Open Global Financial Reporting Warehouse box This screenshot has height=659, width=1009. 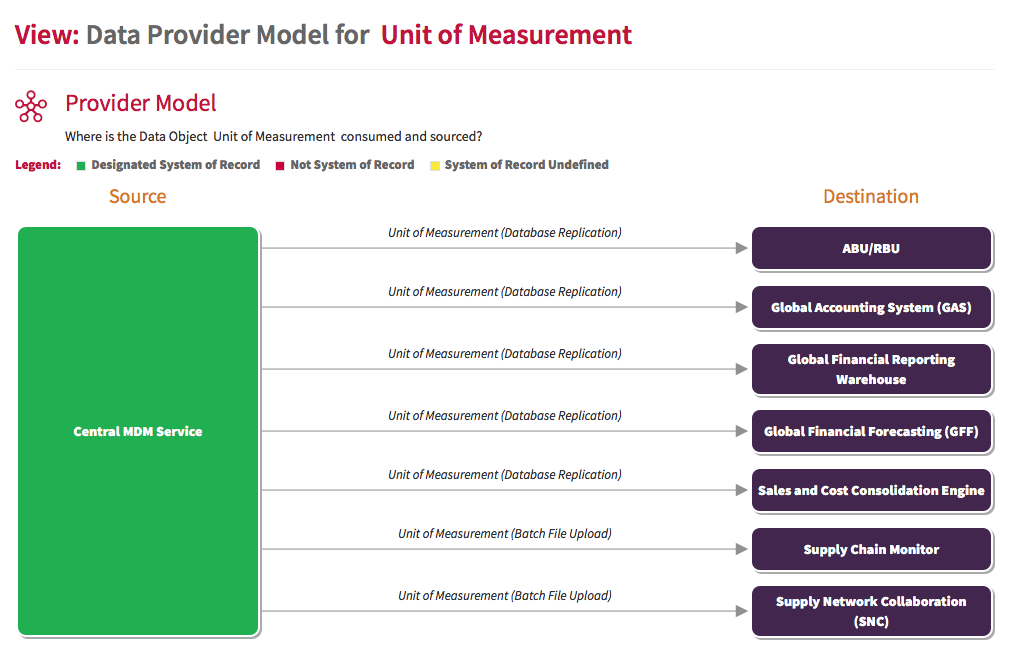871,369
